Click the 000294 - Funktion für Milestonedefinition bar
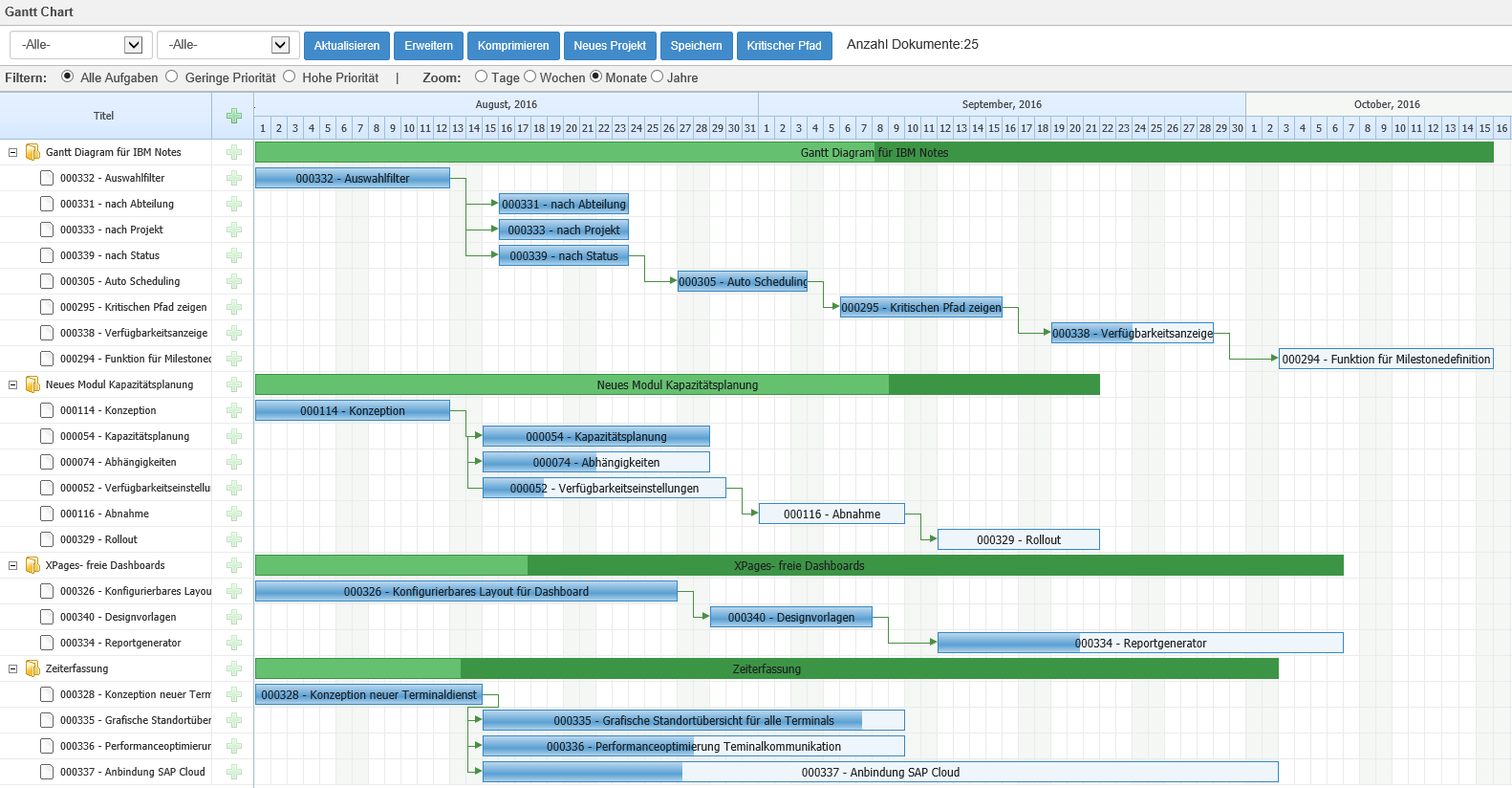 pyautogui.click(x=1386, y=359)
